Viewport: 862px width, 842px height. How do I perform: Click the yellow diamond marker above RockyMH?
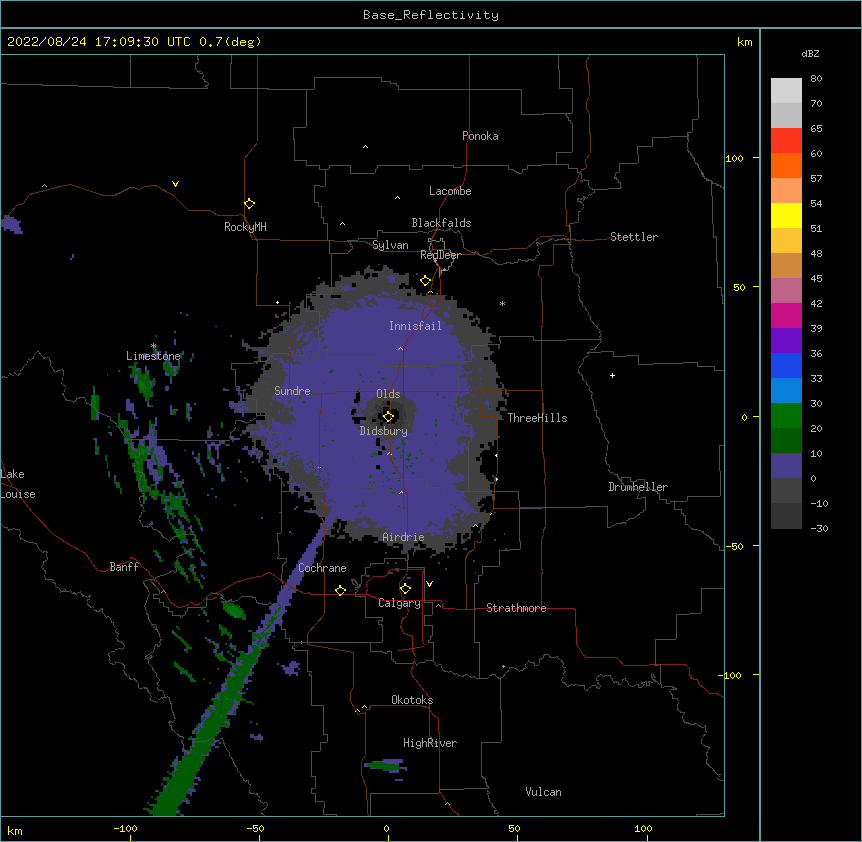[x=249, y=204]
